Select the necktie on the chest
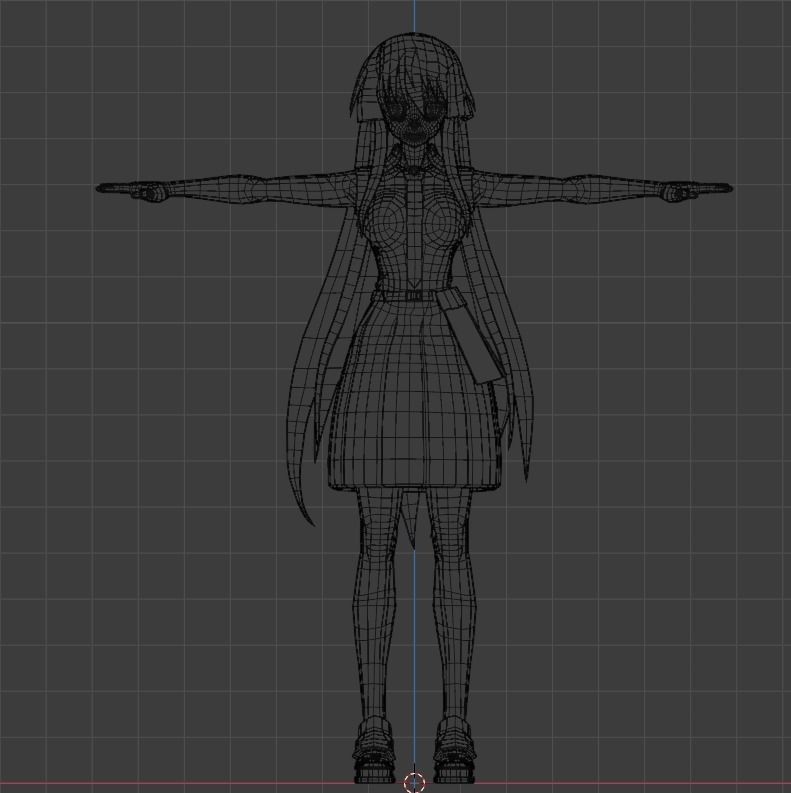Screen dimensions: 791x793 pyautogui.click(x=415, y=233)
